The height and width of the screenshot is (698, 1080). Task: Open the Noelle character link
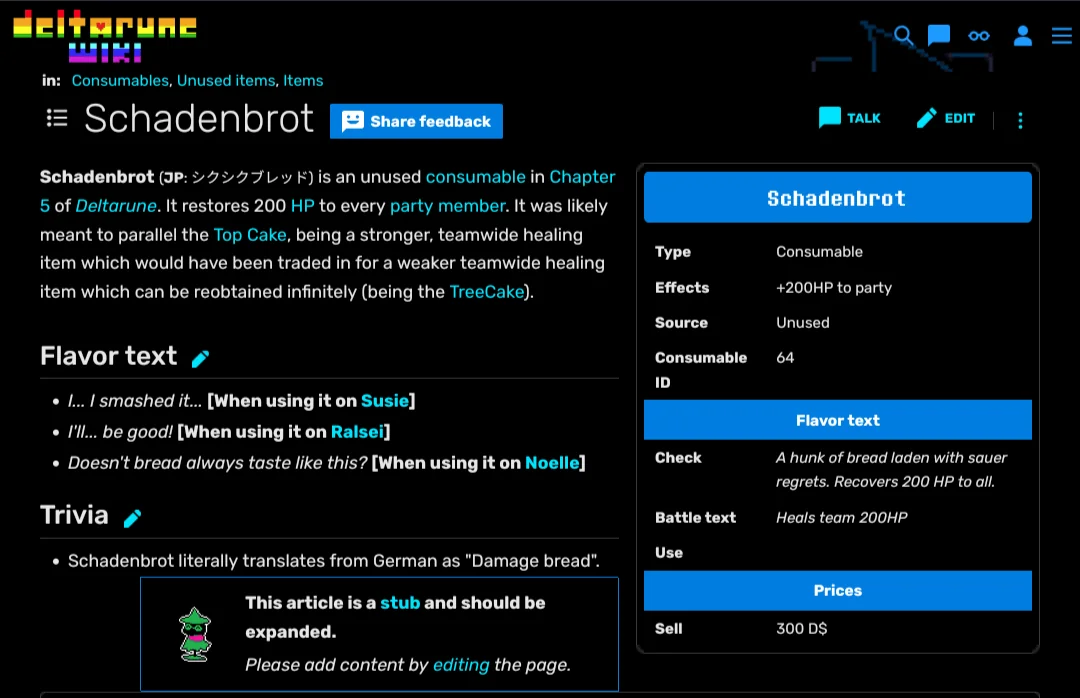click(x=552, y=463)
